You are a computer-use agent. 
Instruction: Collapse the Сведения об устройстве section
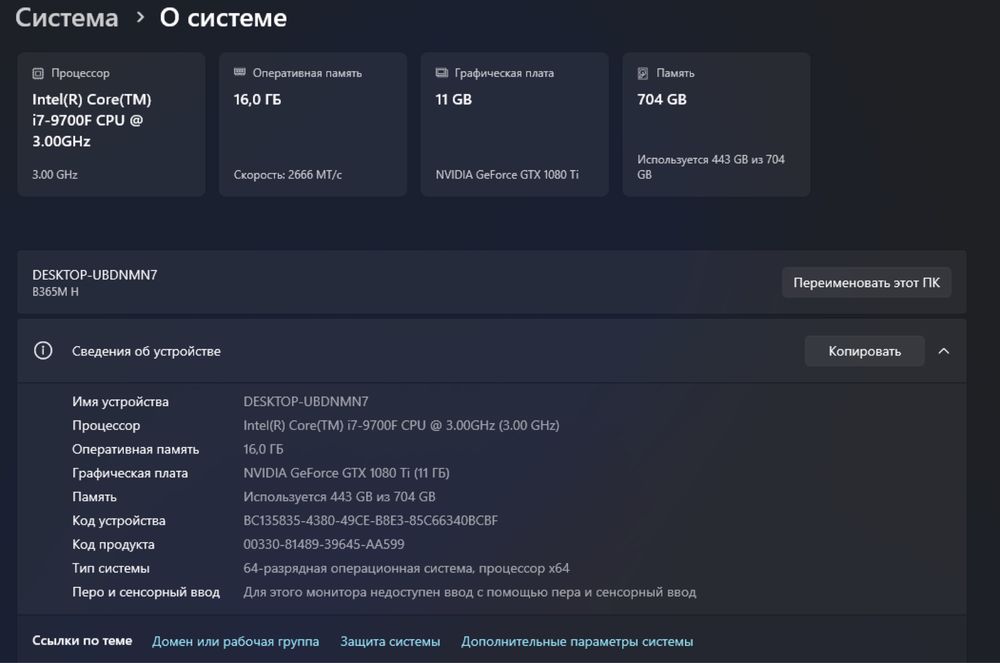point(944,351)
